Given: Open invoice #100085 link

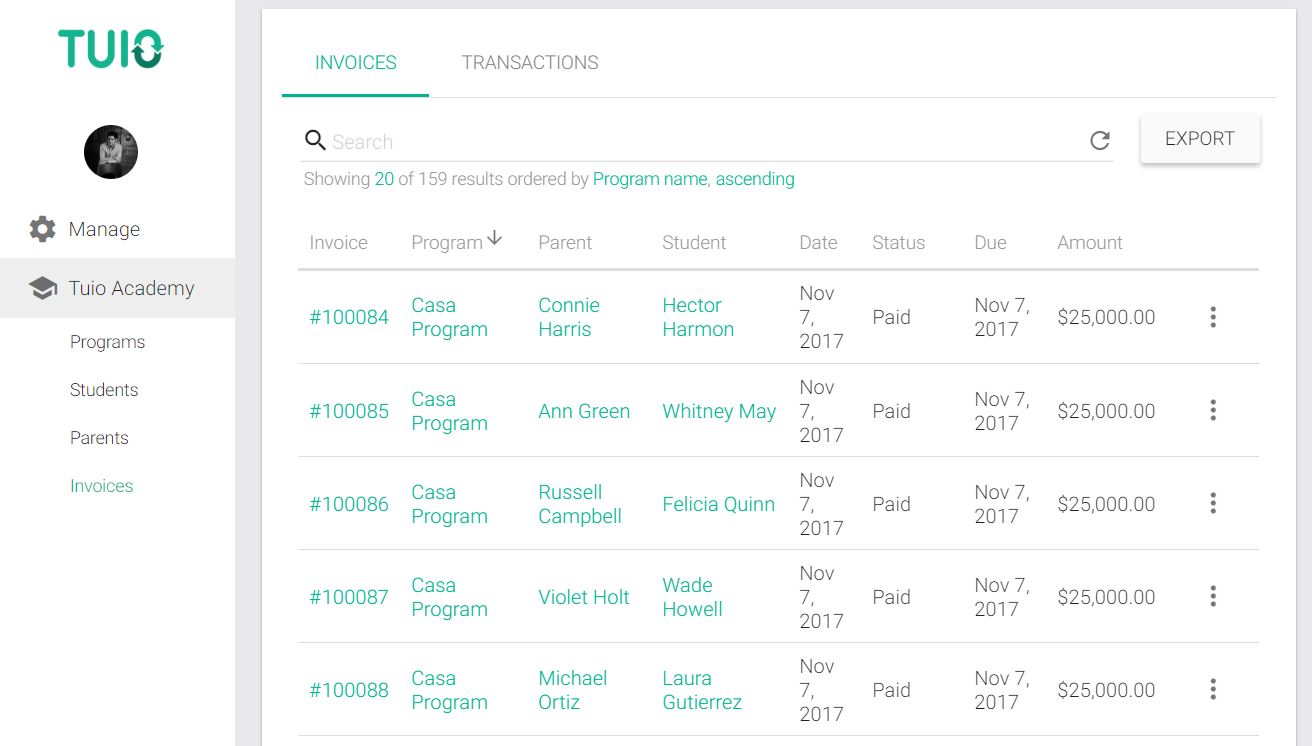Looking at the screenshot, I should click(349, 411).
